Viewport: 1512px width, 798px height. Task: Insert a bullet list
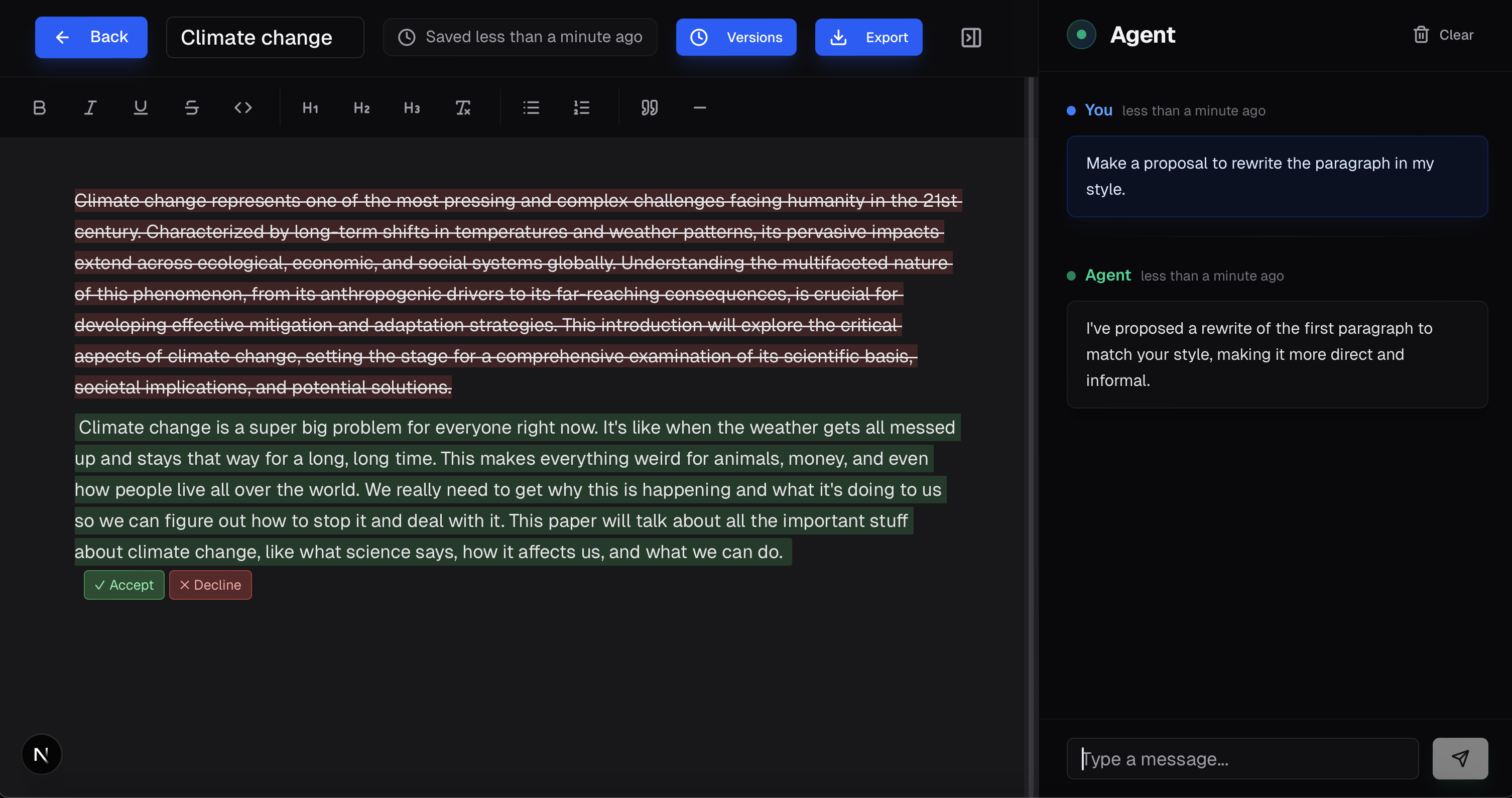531,108
